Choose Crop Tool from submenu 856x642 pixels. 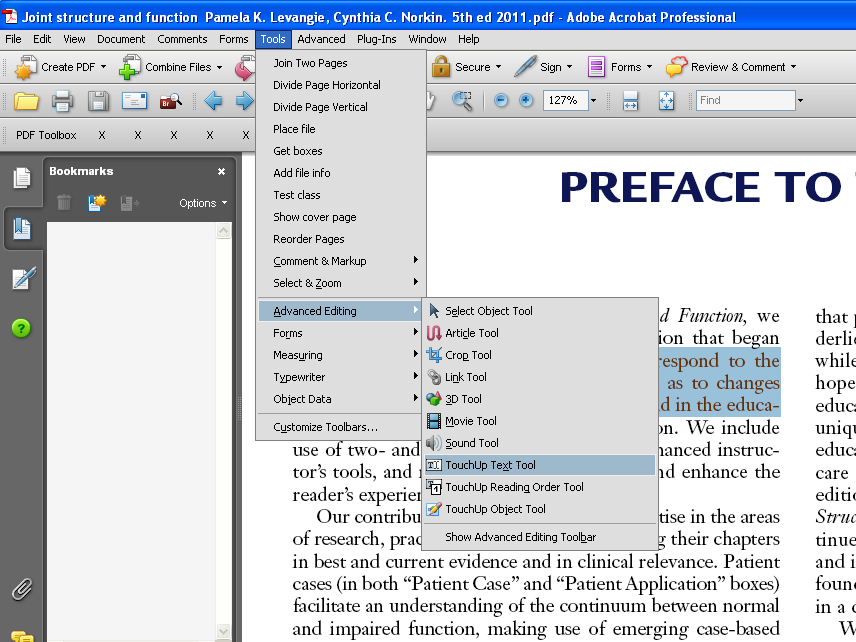540,355
